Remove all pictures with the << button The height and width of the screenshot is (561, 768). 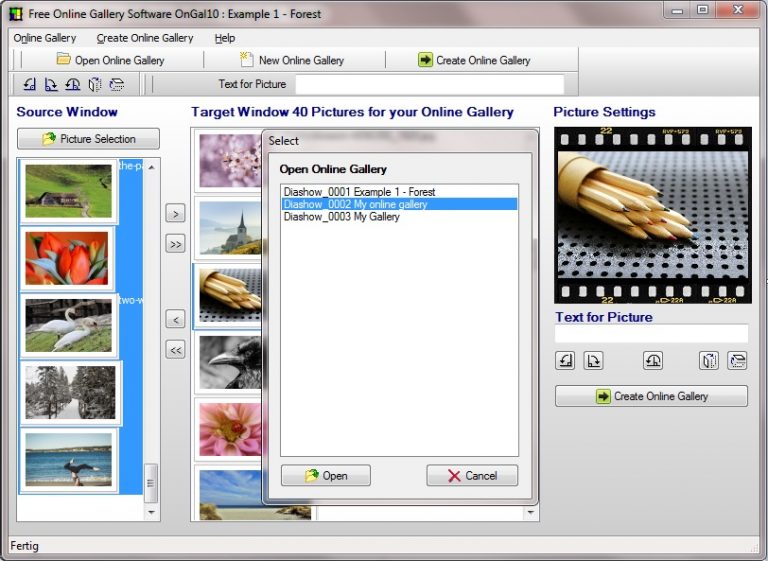pos(175,350)
